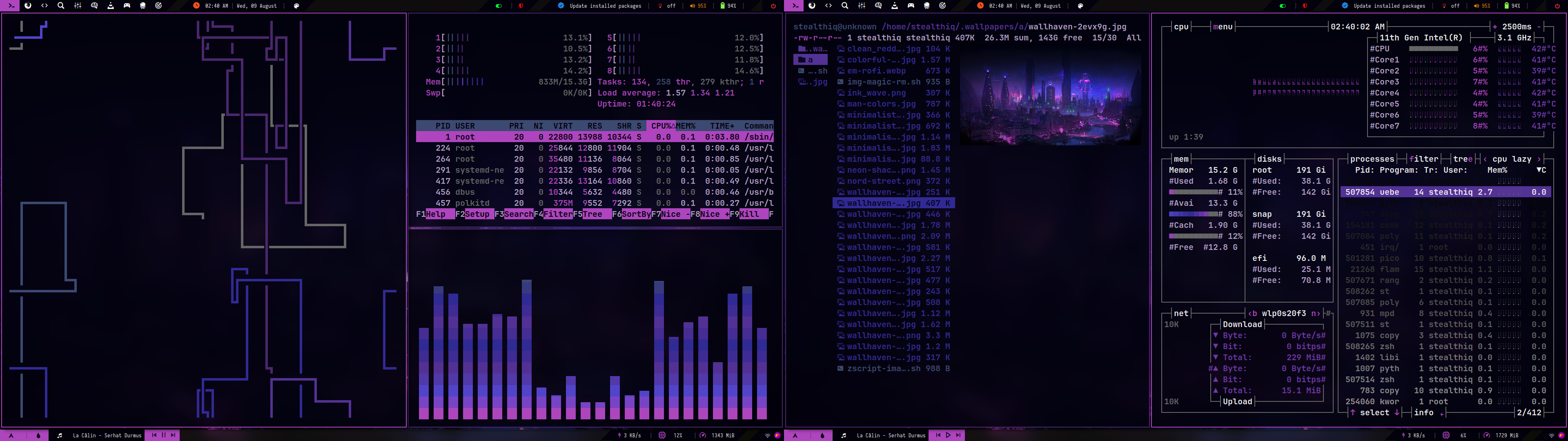
Task: Open the search magnifier icon in left top bar
Action: point(61,5)
